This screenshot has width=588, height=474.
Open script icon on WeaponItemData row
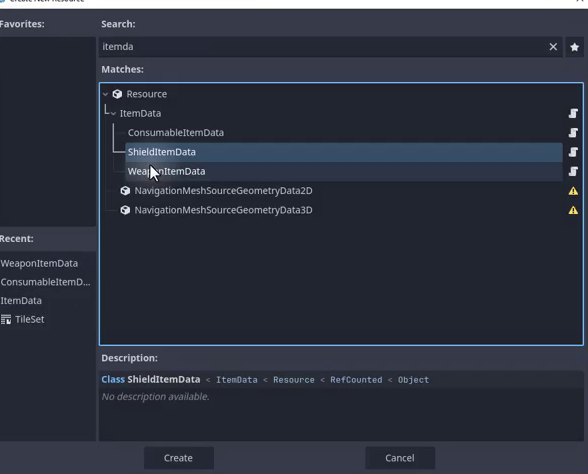[x=573, y=171]
